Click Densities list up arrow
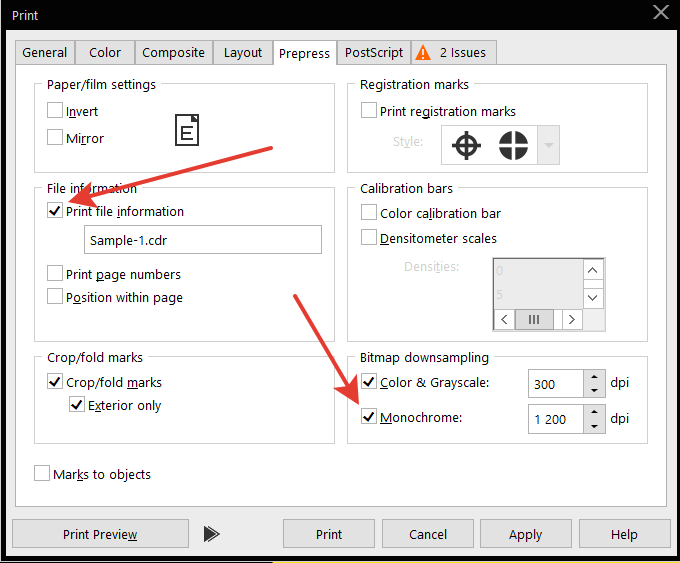 pyautogui.click(x=593, y=270)
